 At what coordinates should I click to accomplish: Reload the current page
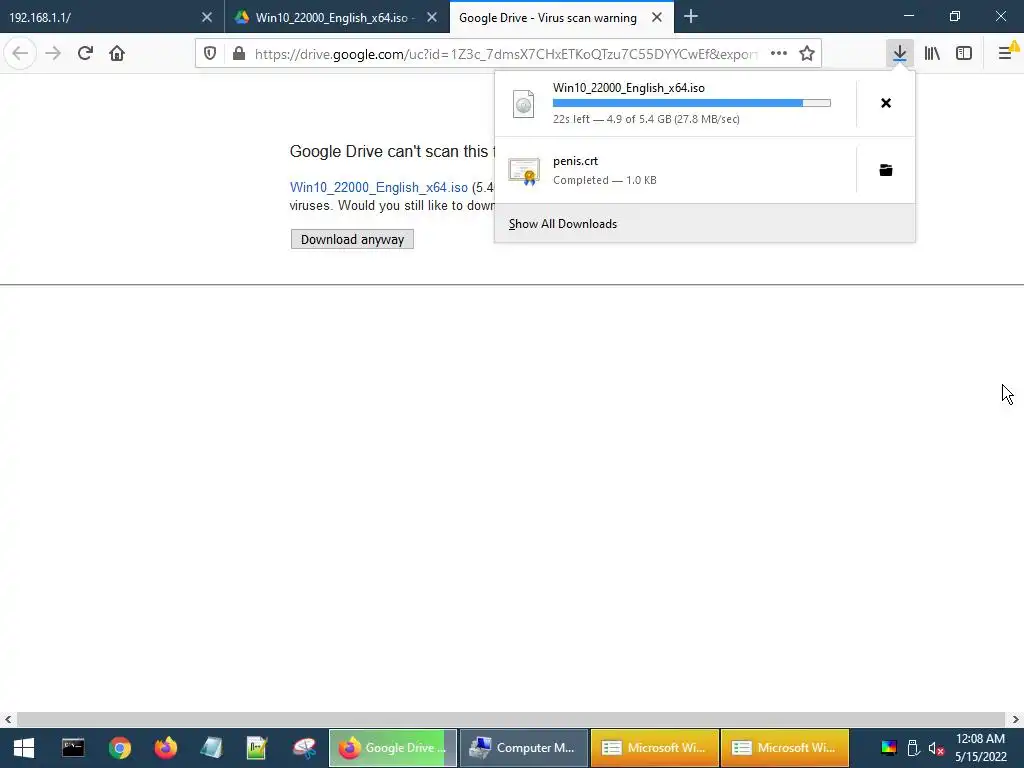[85, 54]
